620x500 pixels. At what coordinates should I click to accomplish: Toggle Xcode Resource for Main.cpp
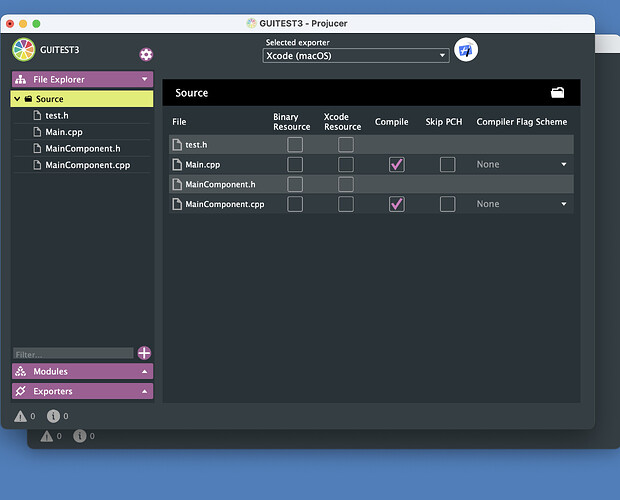pyautogui.click(x=346, y=164)
